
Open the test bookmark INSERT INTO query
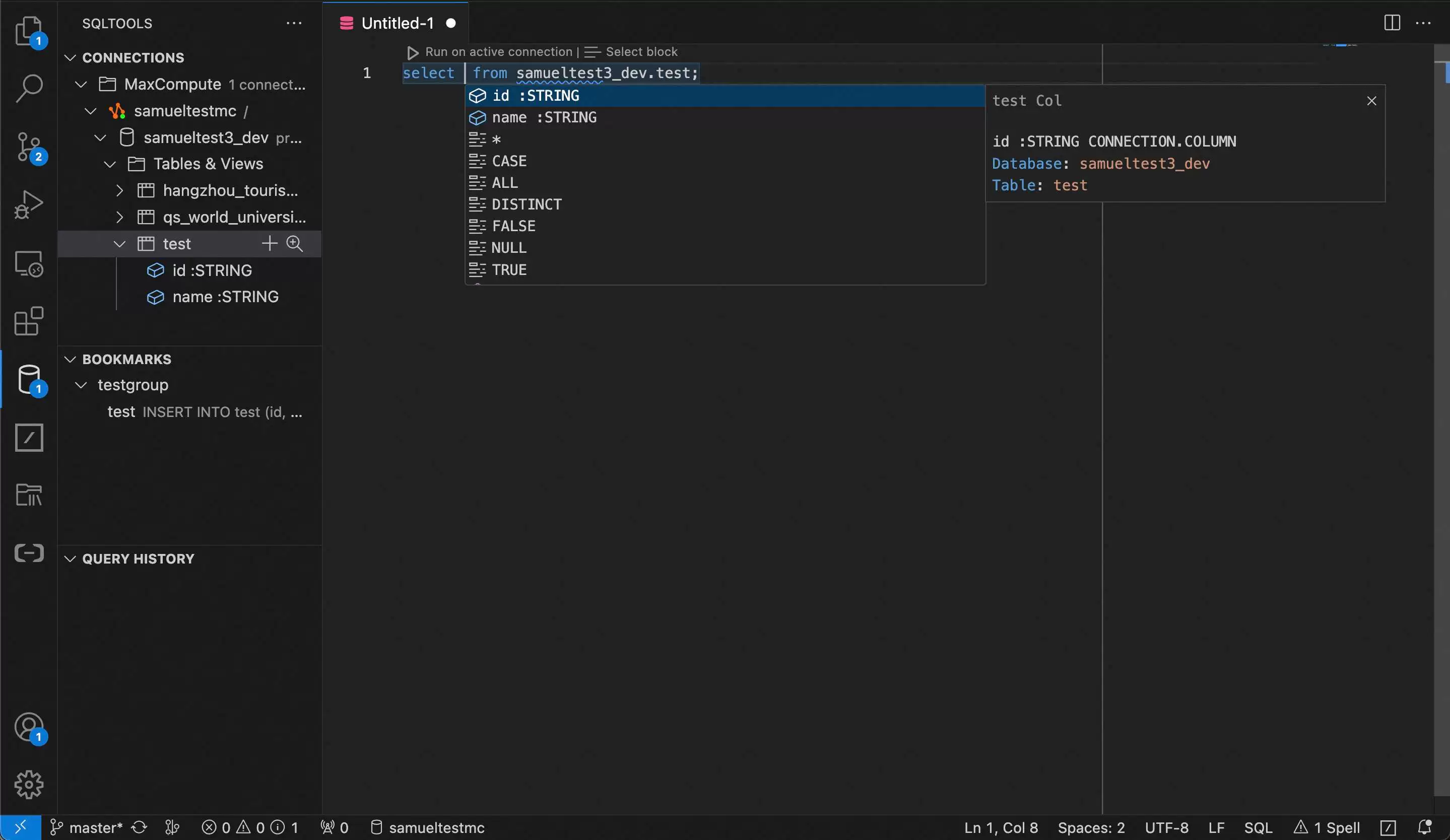click(x=204, y=411)
